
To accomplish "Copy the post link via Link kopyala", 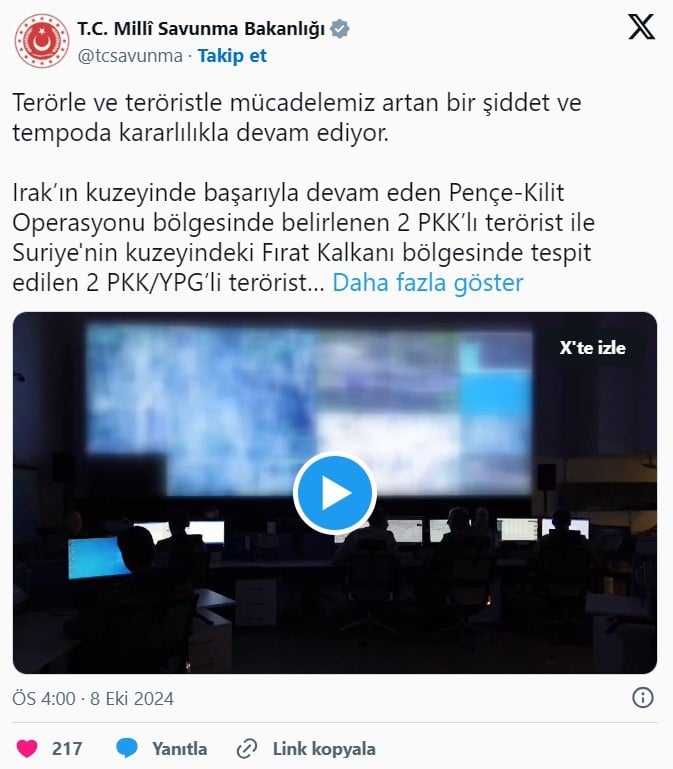I will pos(324,749).
